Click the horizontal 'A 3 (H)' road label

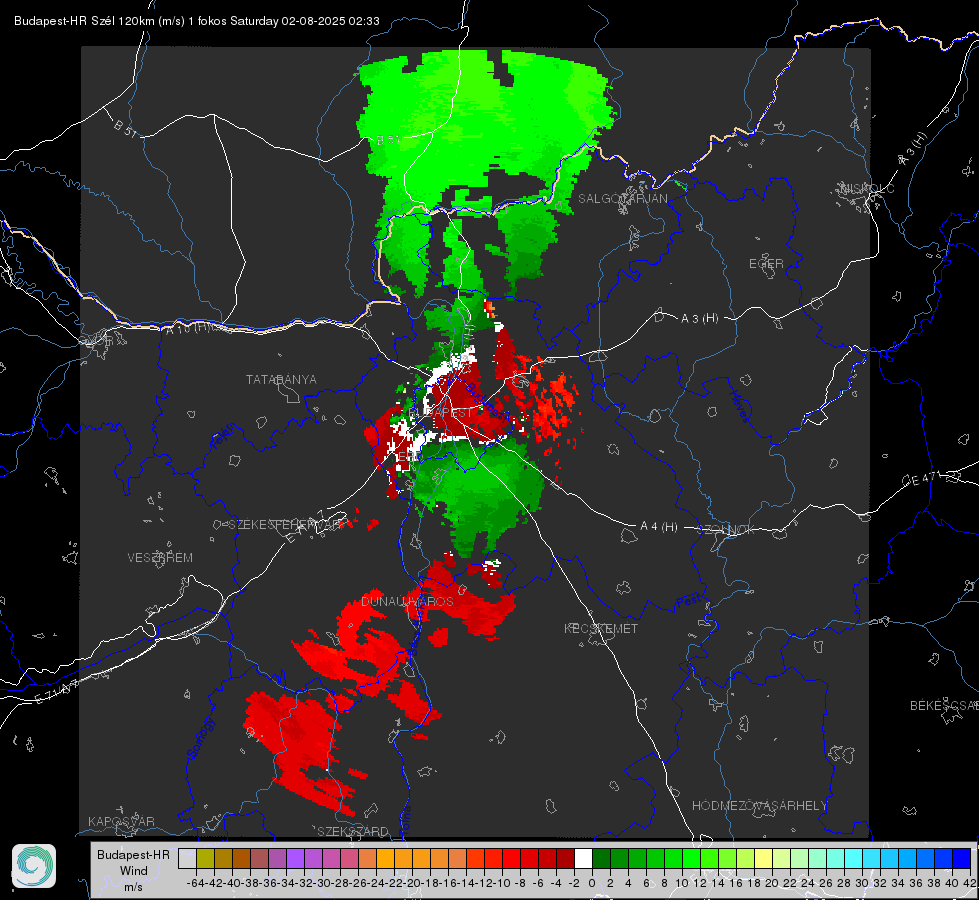coord(699,319)
